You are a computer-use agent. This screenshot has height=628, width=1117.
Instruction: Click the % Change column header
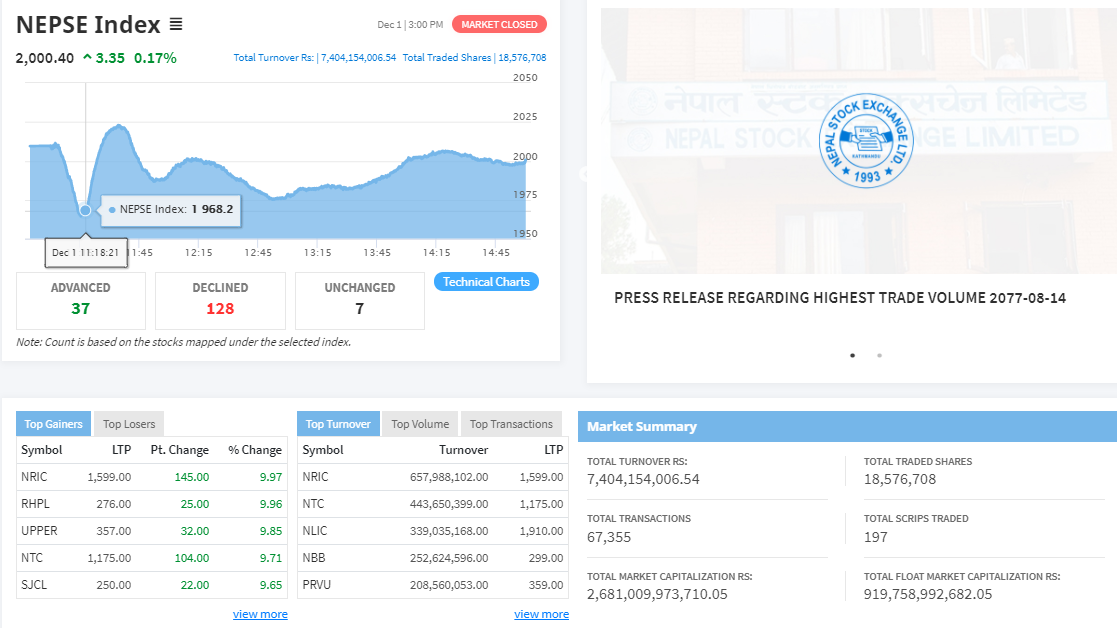coord(255,450)
